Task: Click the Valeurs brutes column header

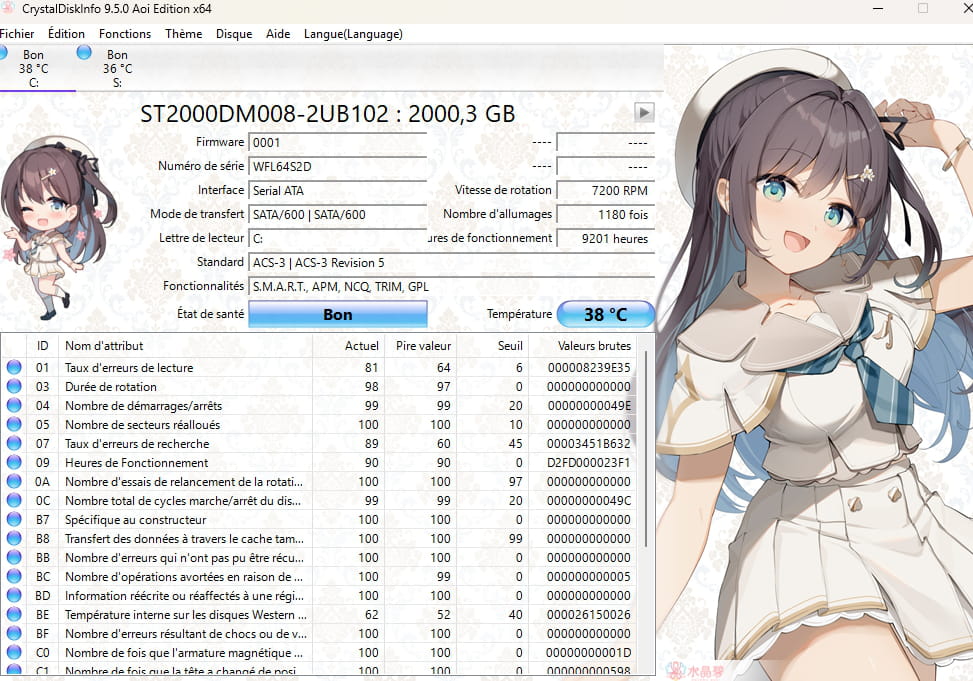Action: tap(583, 346)
